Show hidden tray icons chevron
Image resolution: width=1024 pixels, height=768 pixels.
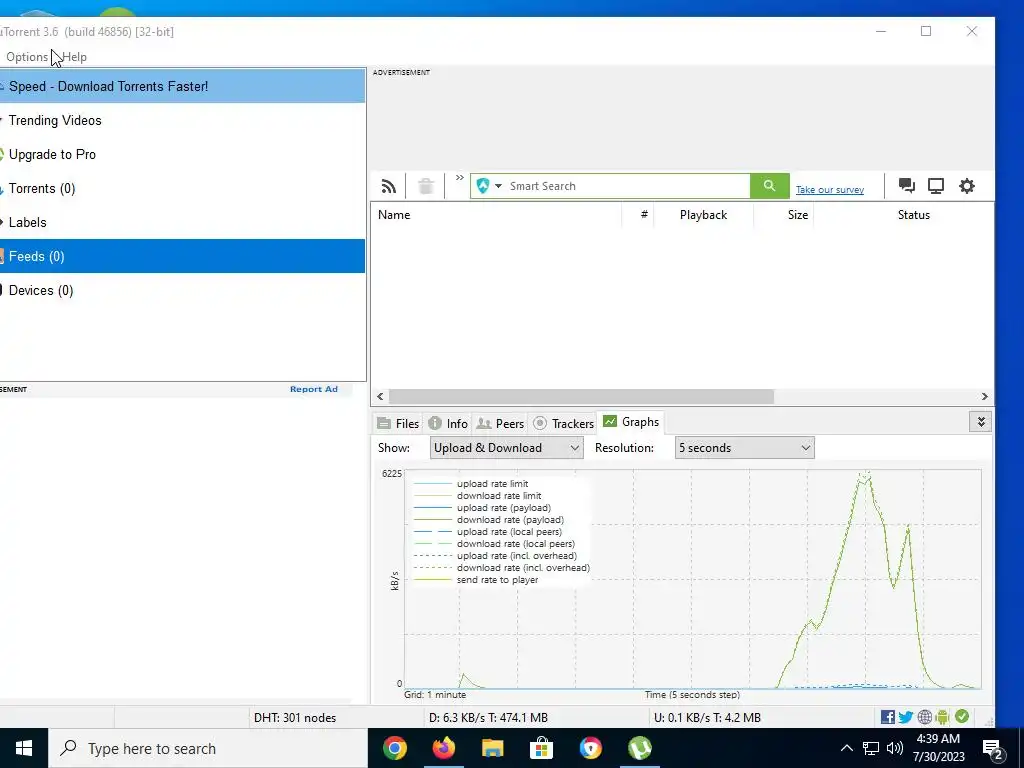point(846,748)
